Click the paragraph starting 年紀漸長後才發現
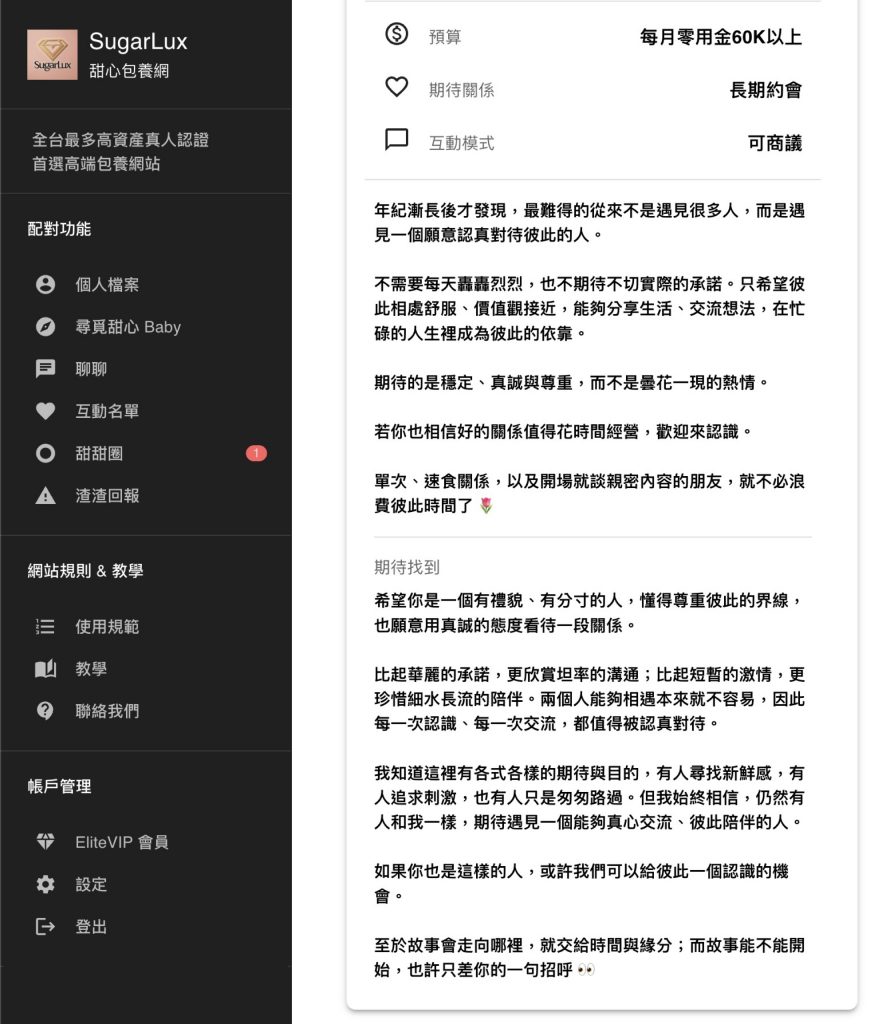Screen dimensions: 878x1024 pyautogui.click(x=589, y=223)
